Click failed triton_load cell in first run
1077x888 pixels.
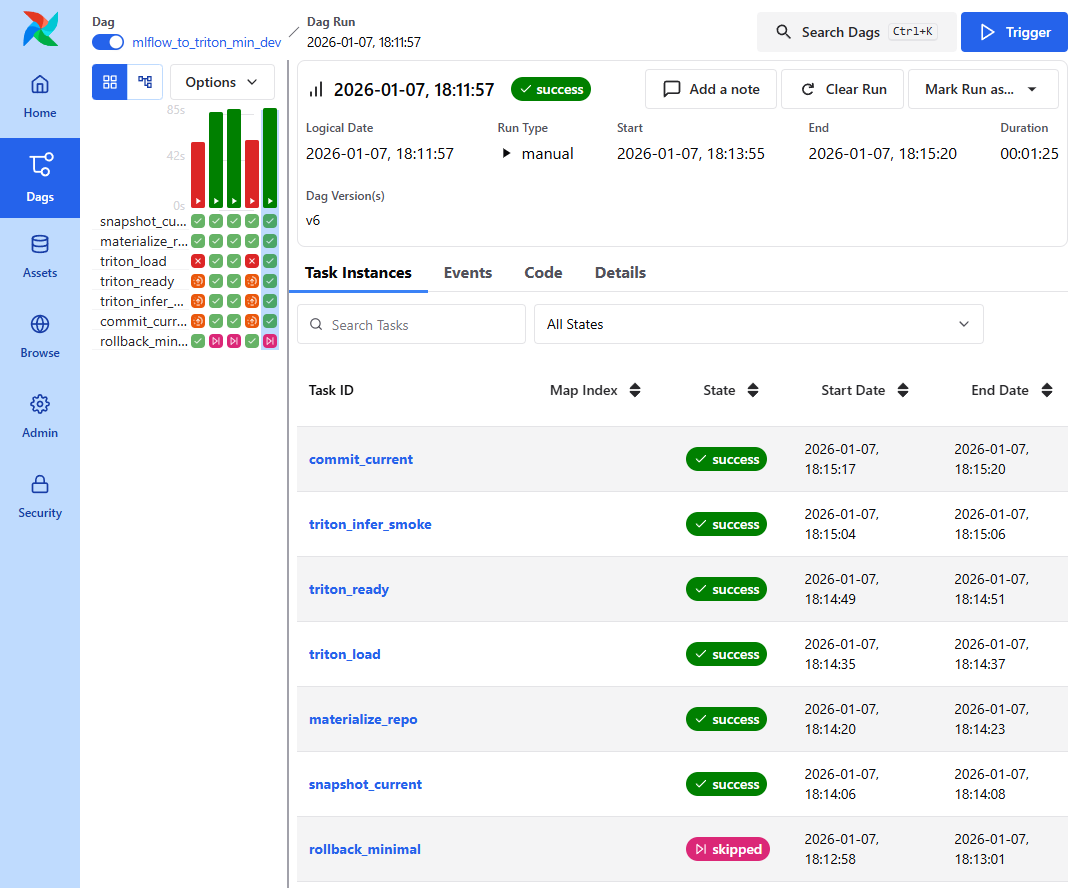pos(198,261)
